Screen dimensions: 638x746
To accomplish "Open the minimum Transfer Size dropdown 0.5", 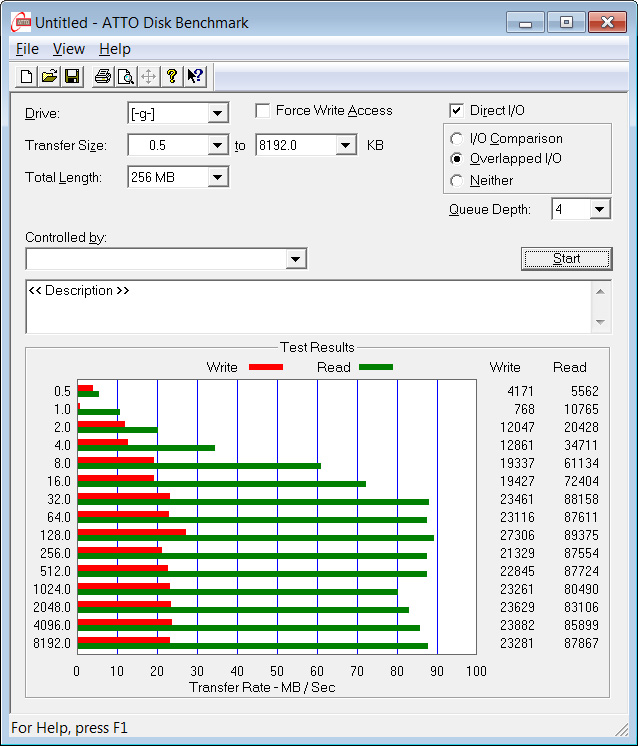I will click(178, 145).
